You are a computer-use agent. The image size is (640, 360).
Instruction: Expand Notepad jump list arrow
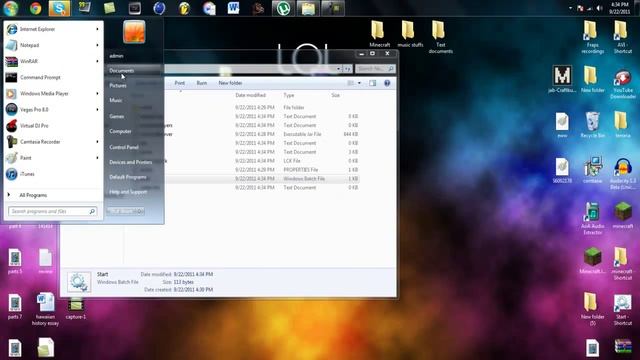tap(97, 45)
